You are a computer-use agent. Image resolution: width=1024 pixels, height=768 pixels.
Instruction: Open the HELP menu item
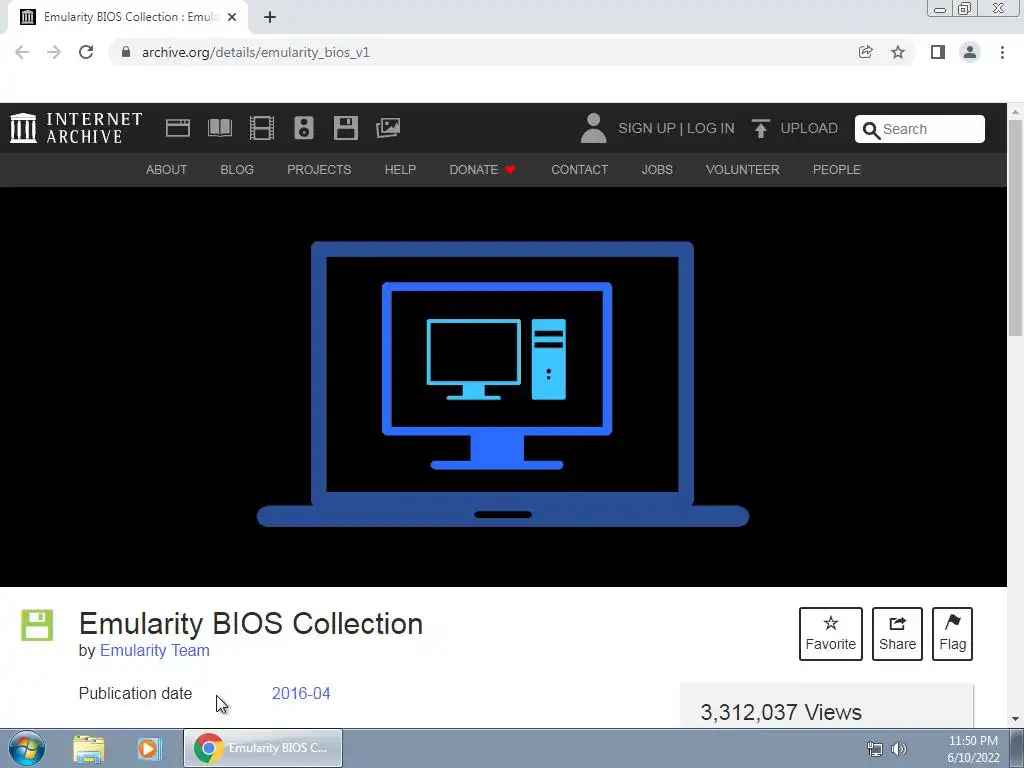point(400,170)
